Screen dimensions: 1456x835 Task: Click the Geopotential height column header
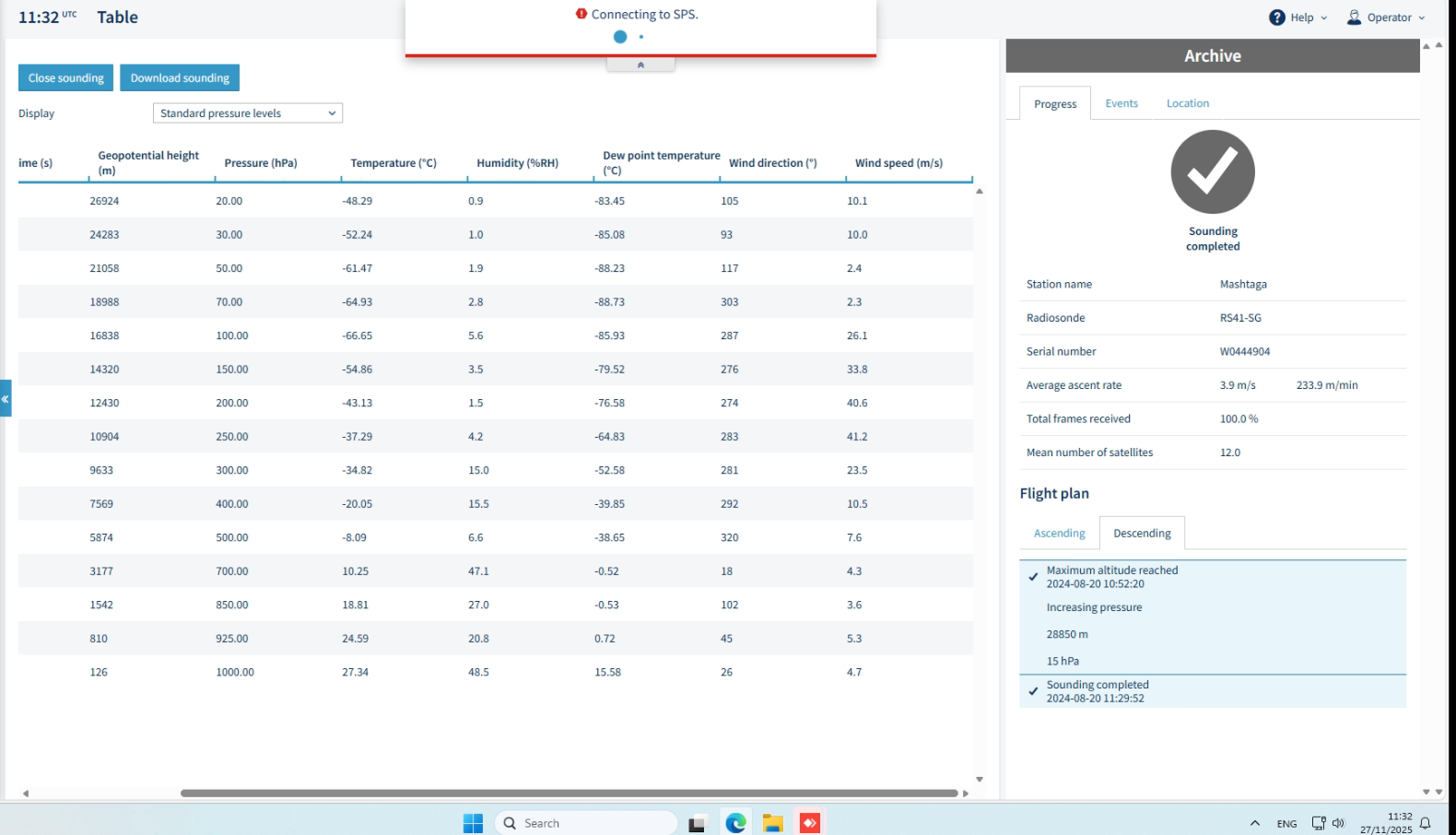click(148, 163)
